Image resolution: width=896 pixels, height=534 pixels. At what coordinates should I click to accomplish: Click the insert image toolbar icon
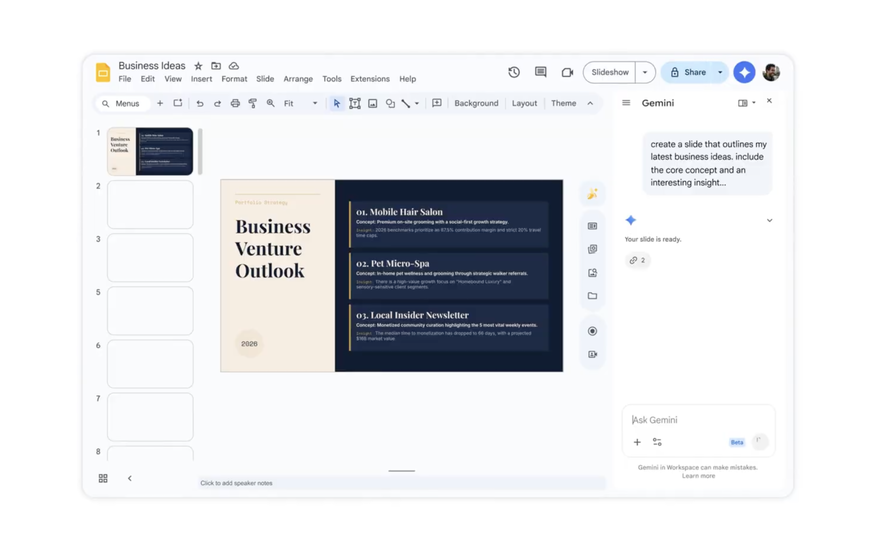(x=373, y=103)
